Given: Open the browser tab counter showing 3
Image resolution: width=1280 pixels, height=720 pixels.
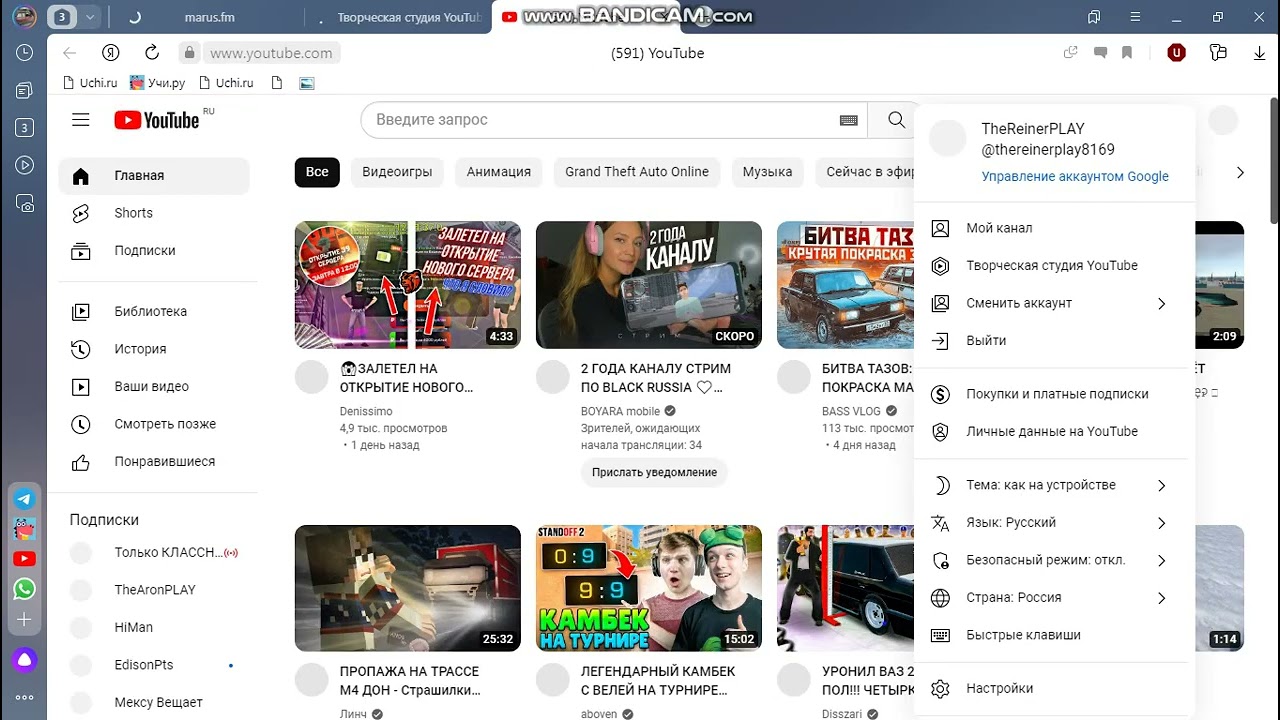Looking at the screenshot, I should [63, 17].
